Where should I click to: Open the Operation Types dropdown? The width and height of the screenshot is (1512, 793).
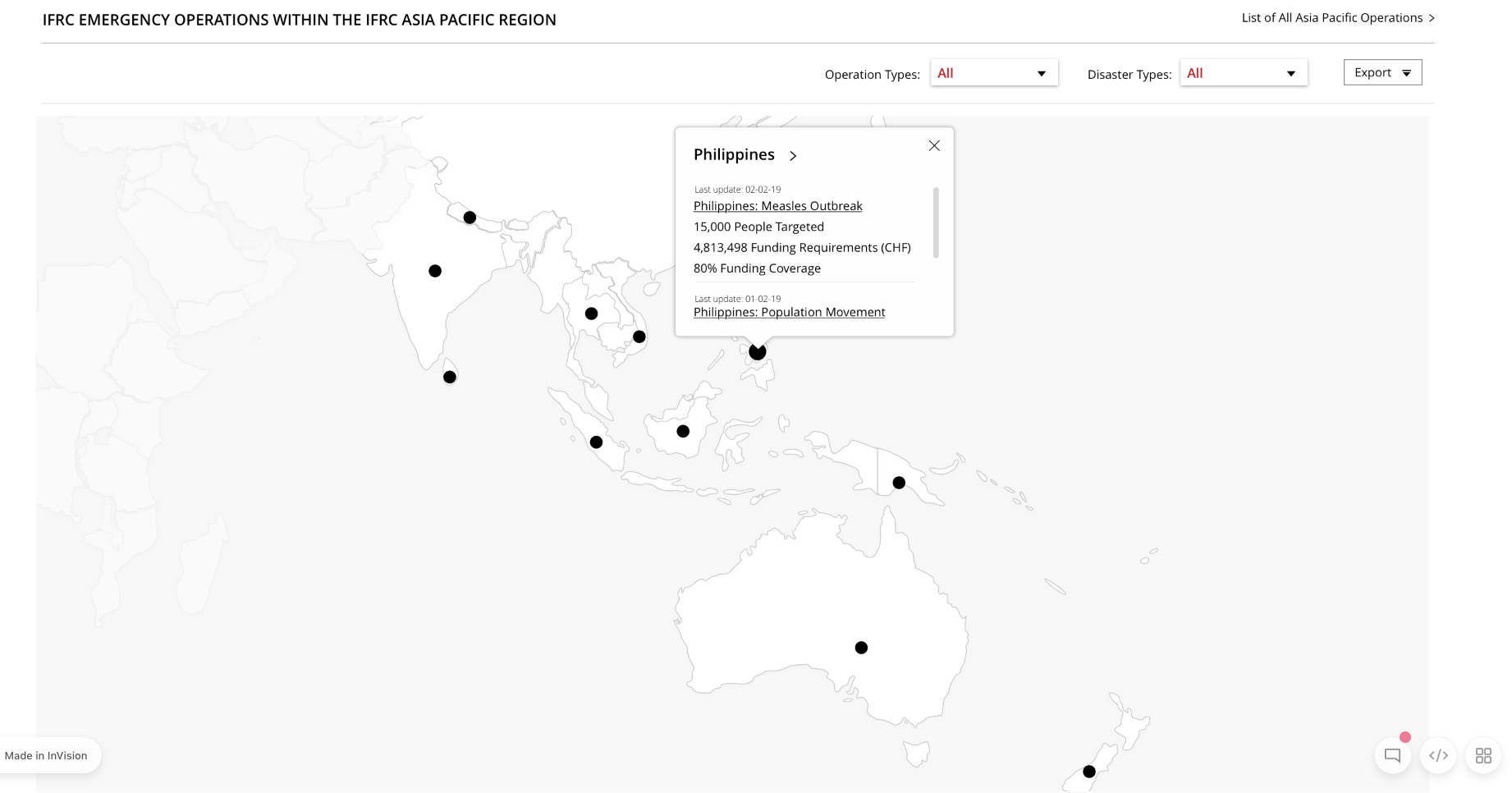994,72
